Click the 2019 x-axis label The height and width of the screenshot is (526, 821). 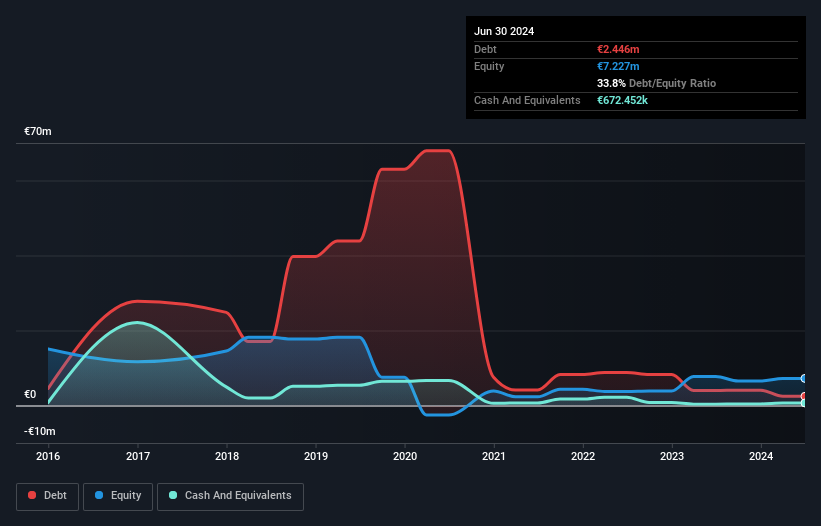click(316, 456)
